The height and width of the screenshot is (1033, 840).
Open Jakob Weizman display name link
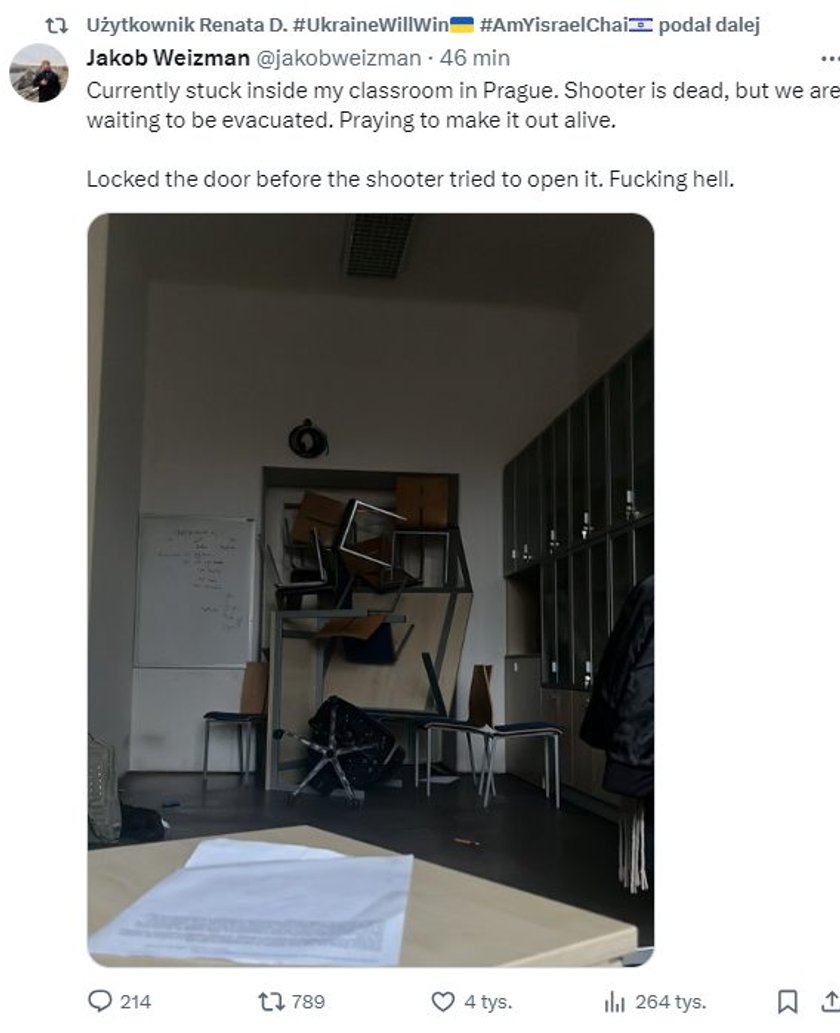tap(168, 58)
